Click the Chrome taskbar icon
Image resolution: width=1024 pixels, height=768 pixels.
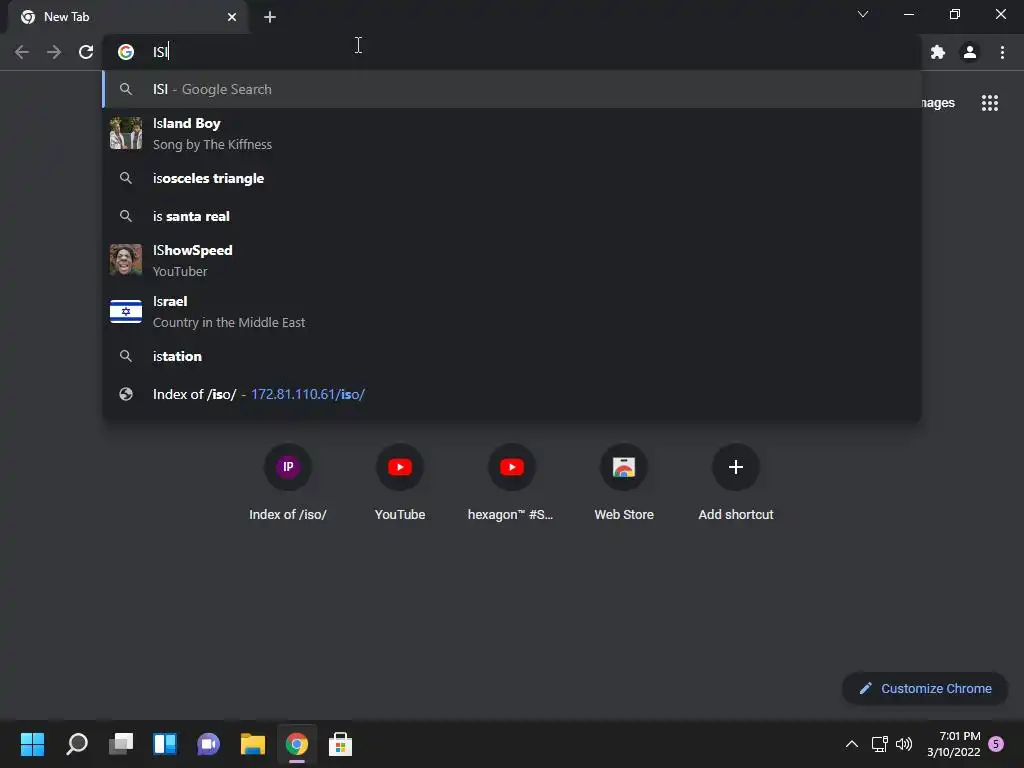coord(296,744)
